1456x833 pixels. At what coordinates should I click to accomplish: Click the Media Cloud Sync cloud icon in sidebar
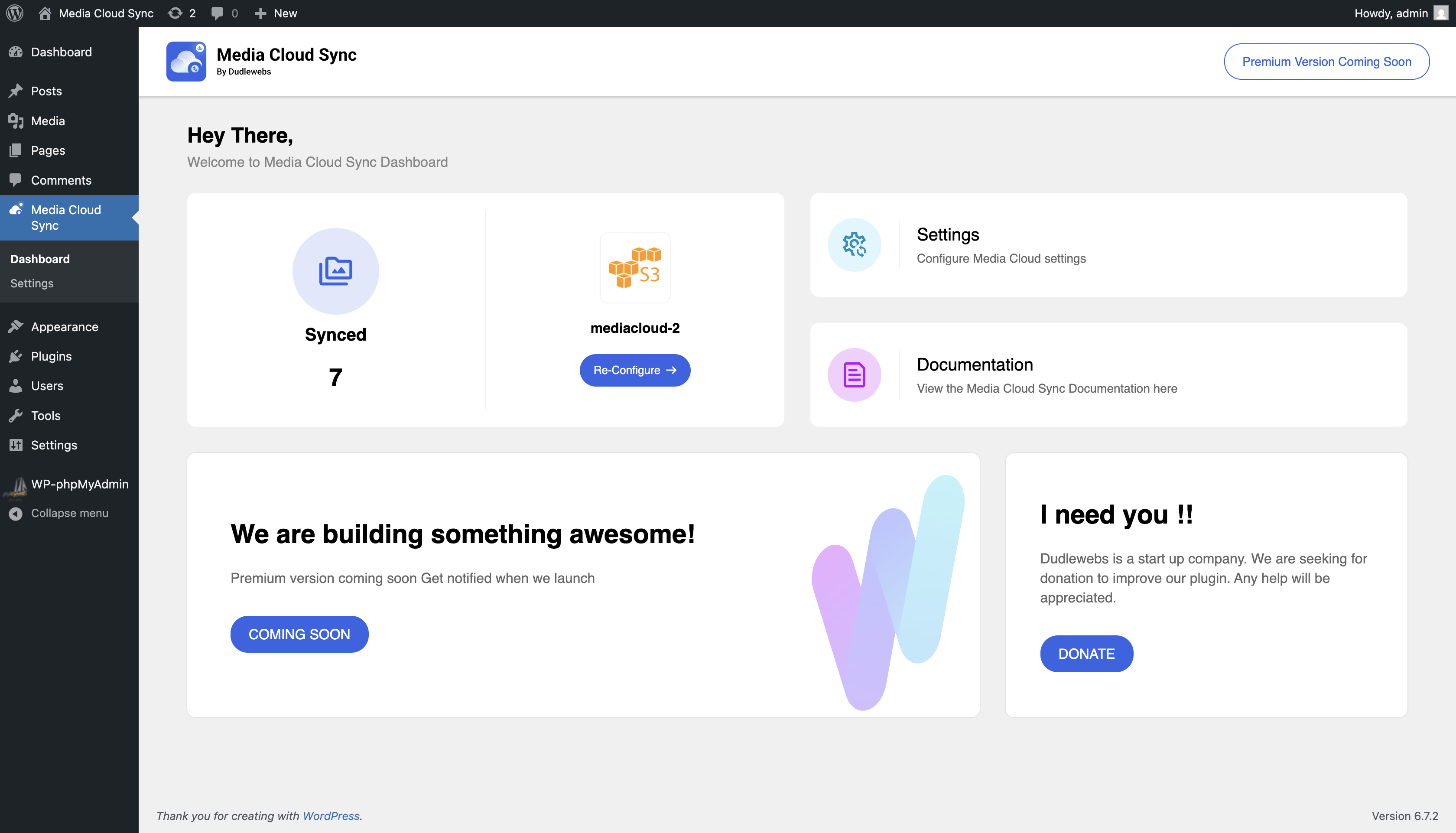click(x=16, y=209)
